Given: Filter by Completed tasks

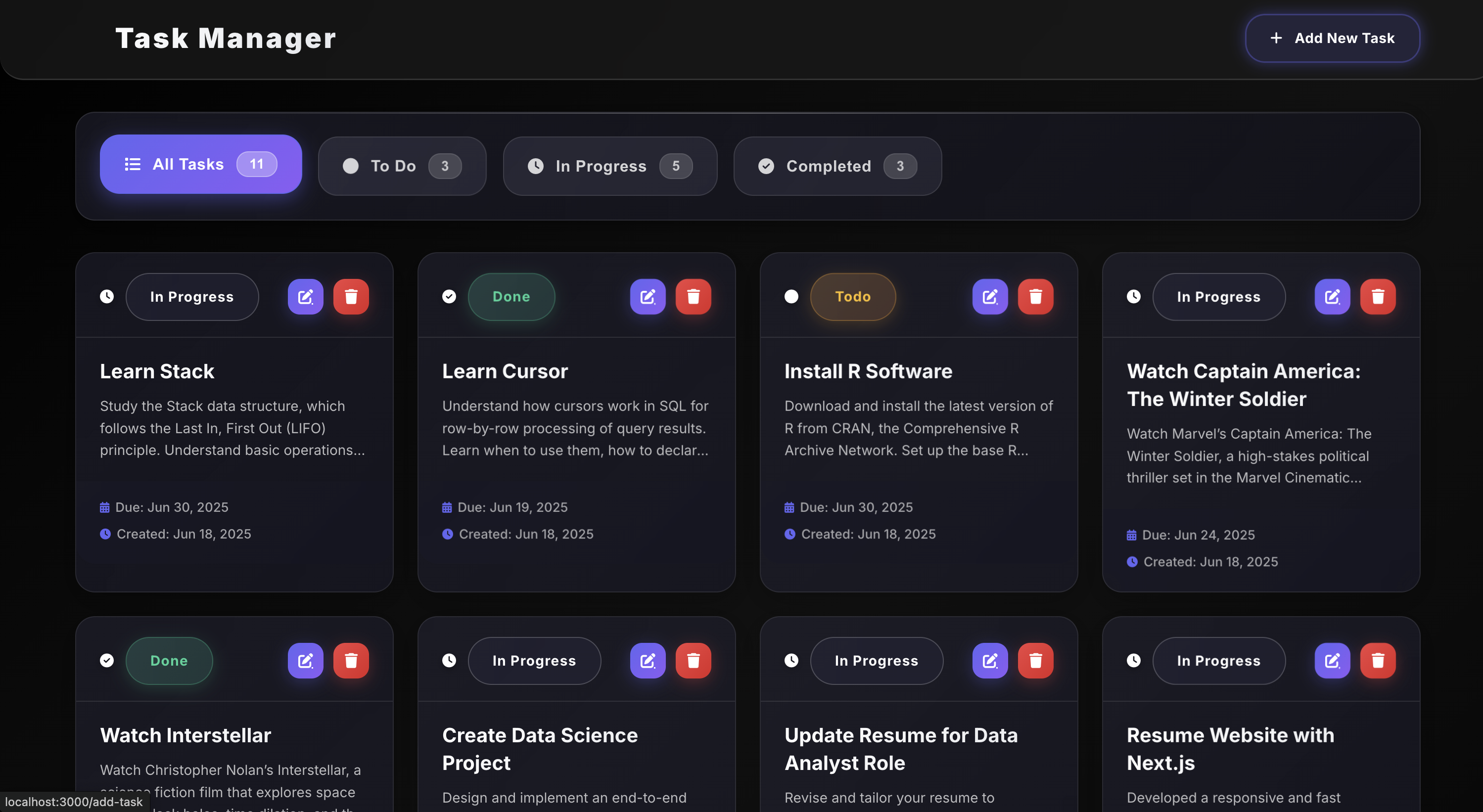Looking at the screenshot, I should tap(837, 166).
